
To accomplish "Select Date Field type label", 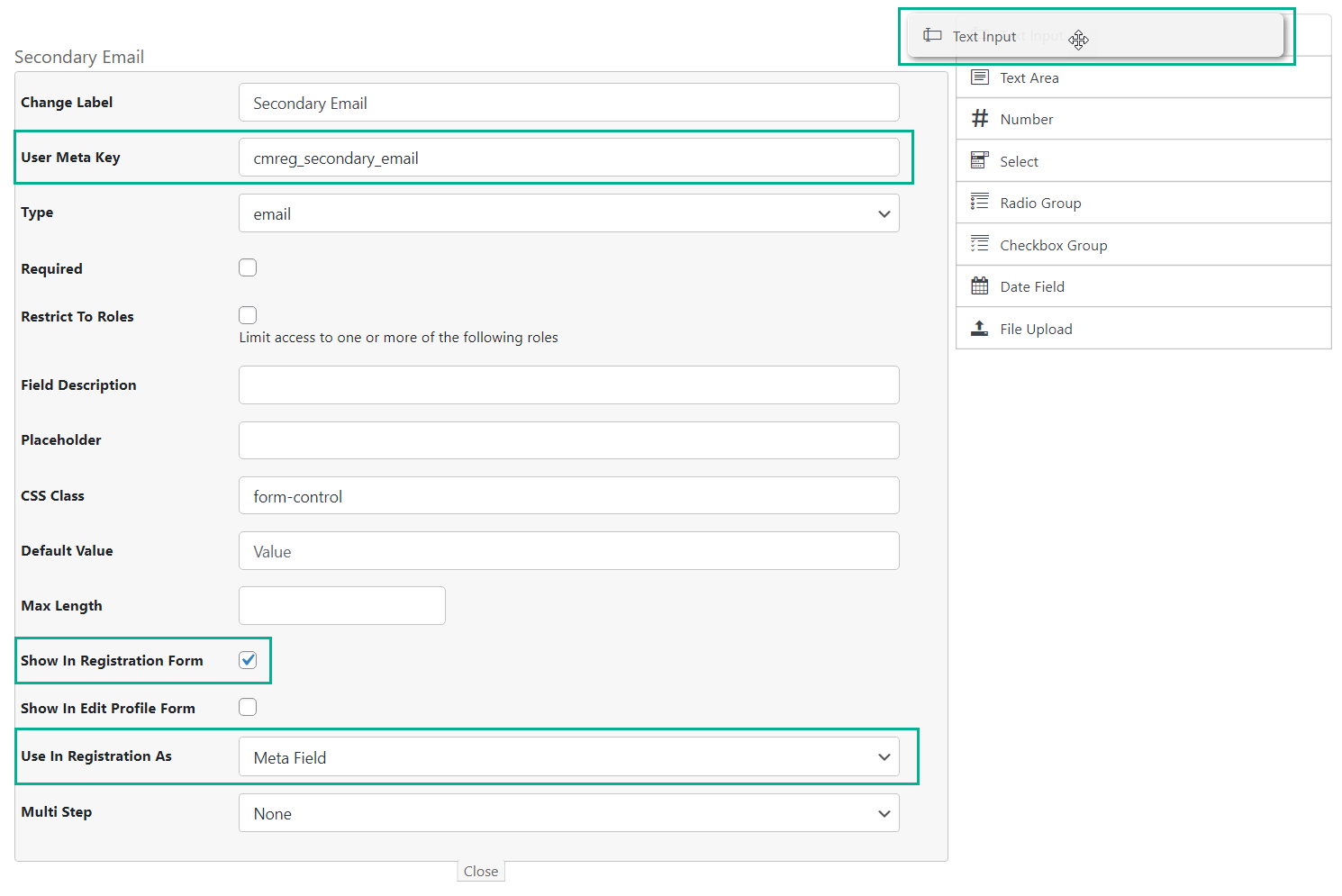I will pyautogui.click(x=1032, y=287).
